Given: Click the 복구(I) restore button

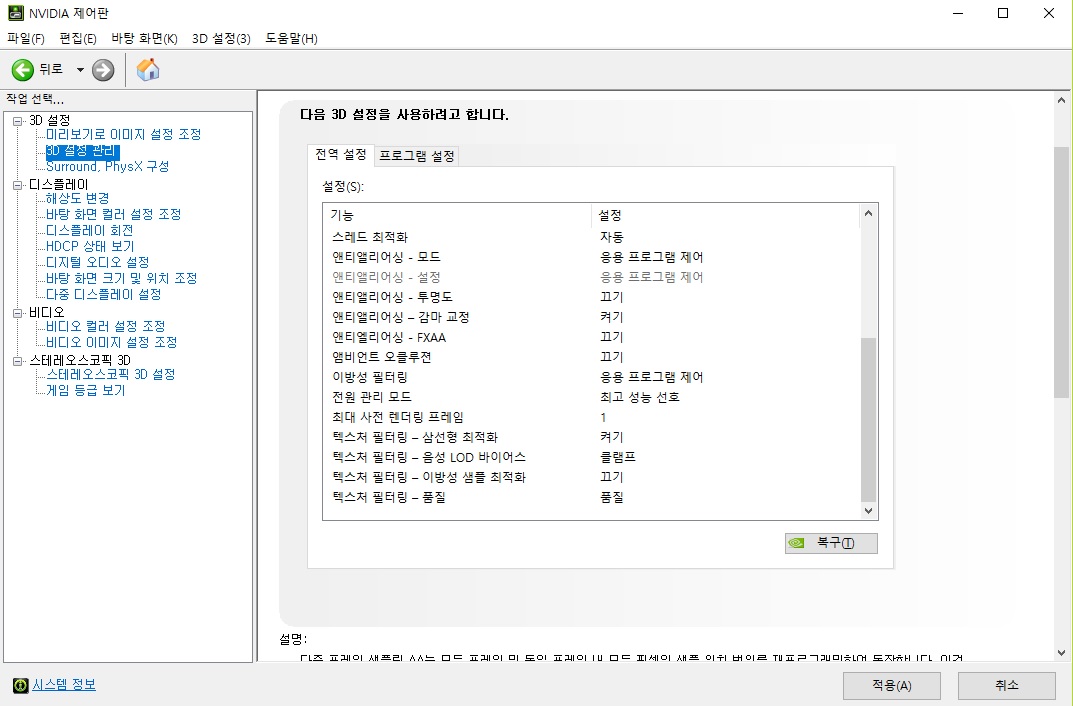Looking at the screenshot, I should tap(831, 543).
